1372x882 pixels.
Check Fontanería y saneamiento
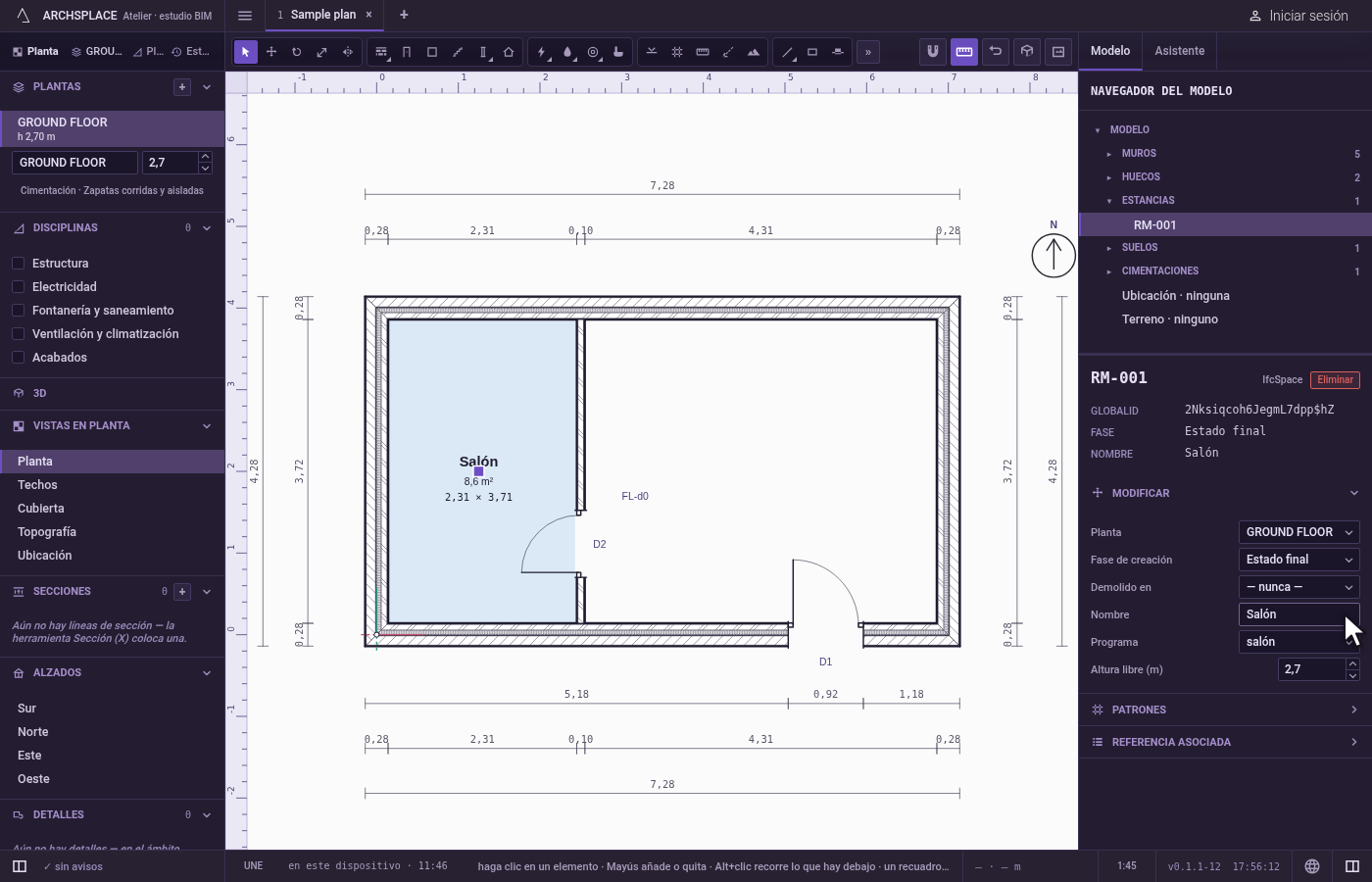click(x=18, y=311)
